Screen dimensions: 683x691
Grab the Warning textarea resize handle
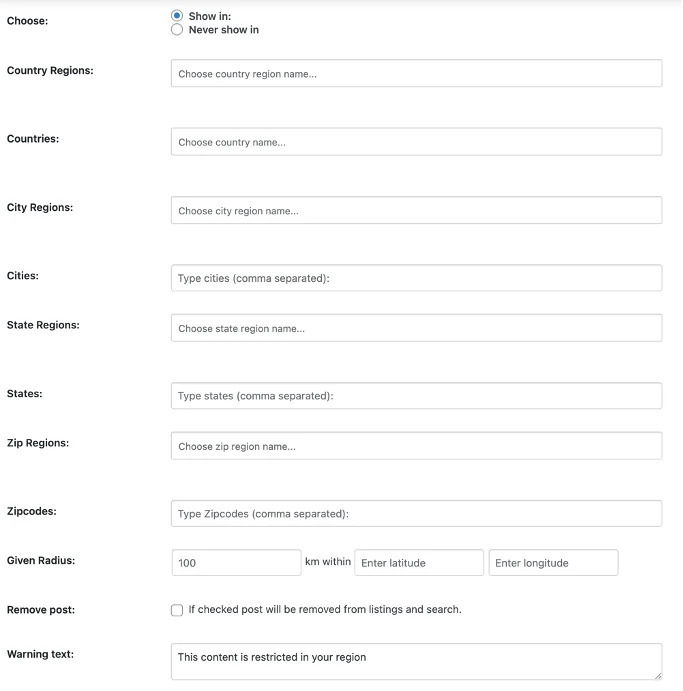coord(657,676)
